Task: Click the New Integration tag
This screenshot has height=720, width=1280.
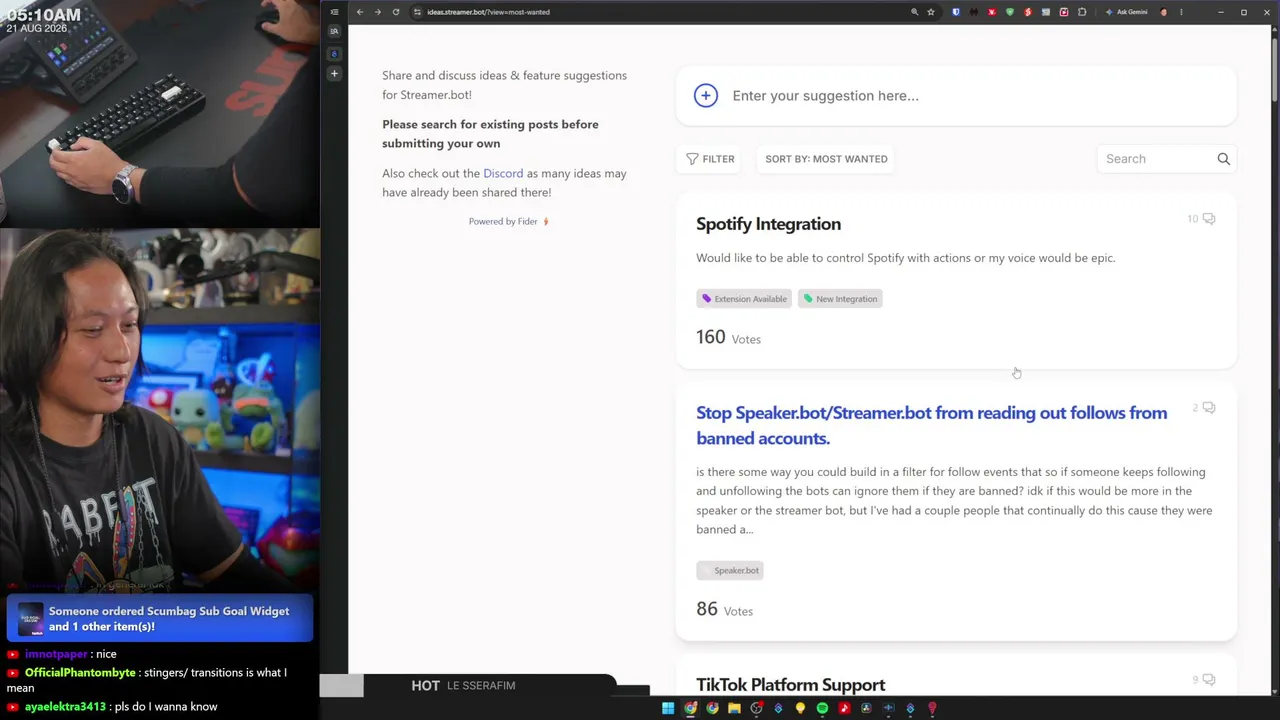Action: pyautogui.click(x=840, y=299)
